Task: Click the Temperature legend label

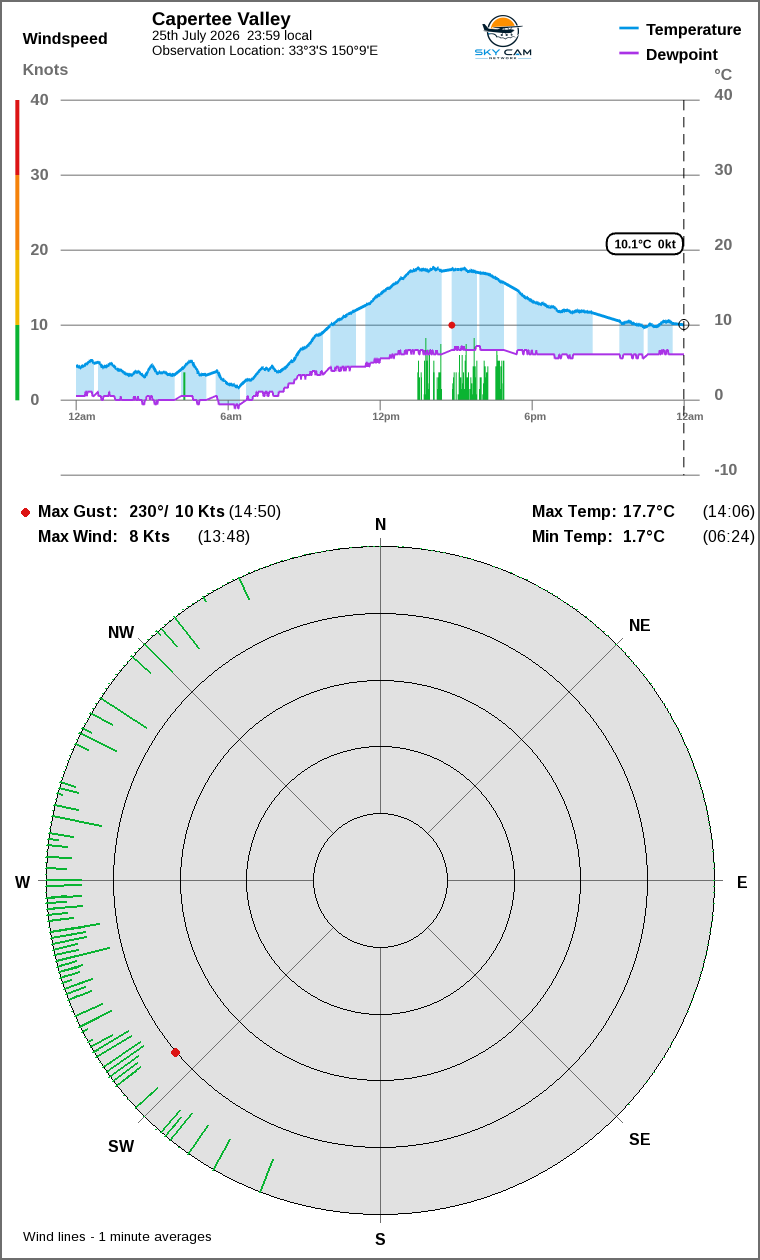Action: 694,30
